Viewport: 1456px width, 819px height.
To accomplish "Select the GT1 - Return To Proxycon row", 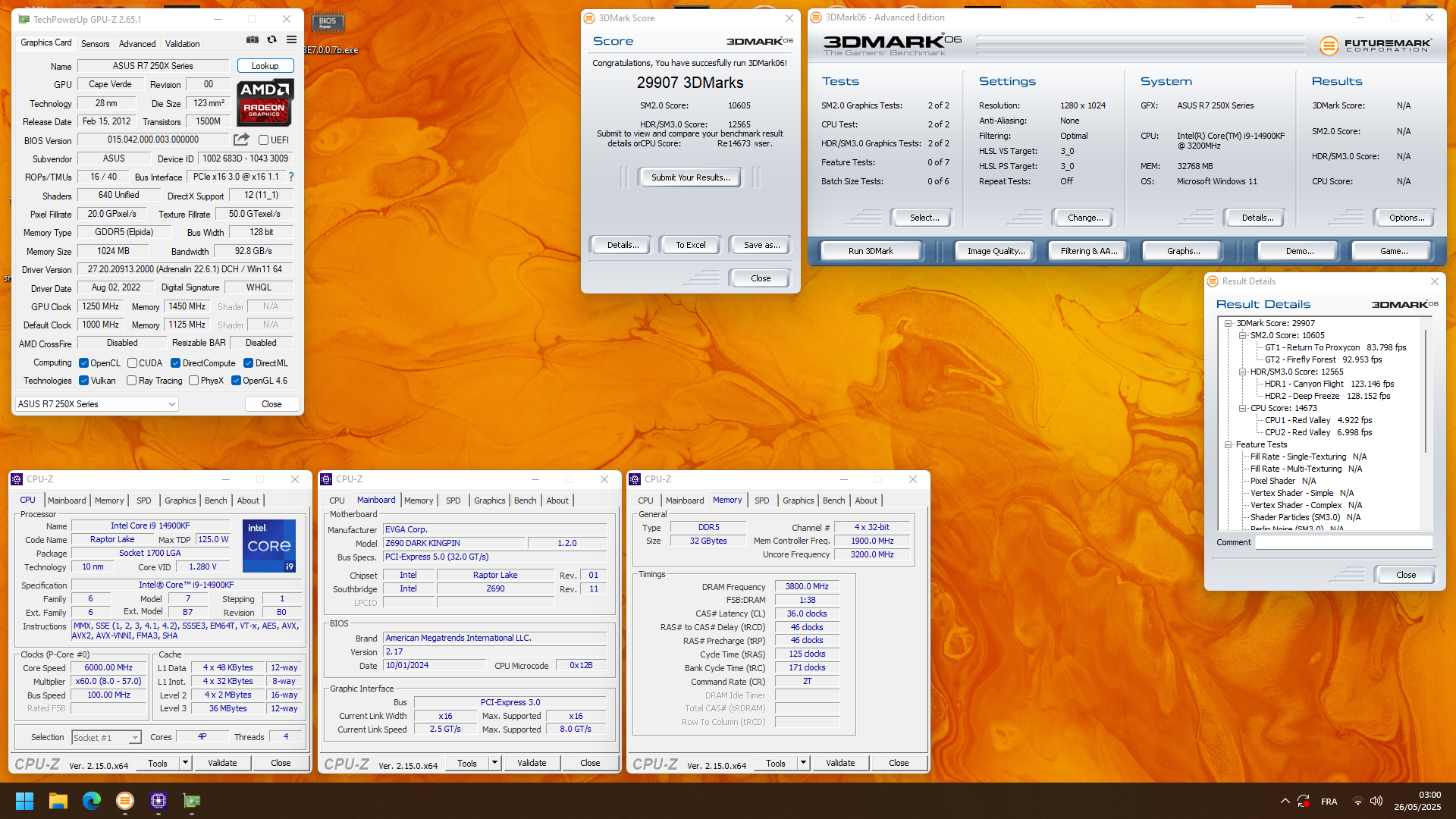I will (x=1335, y=347).
